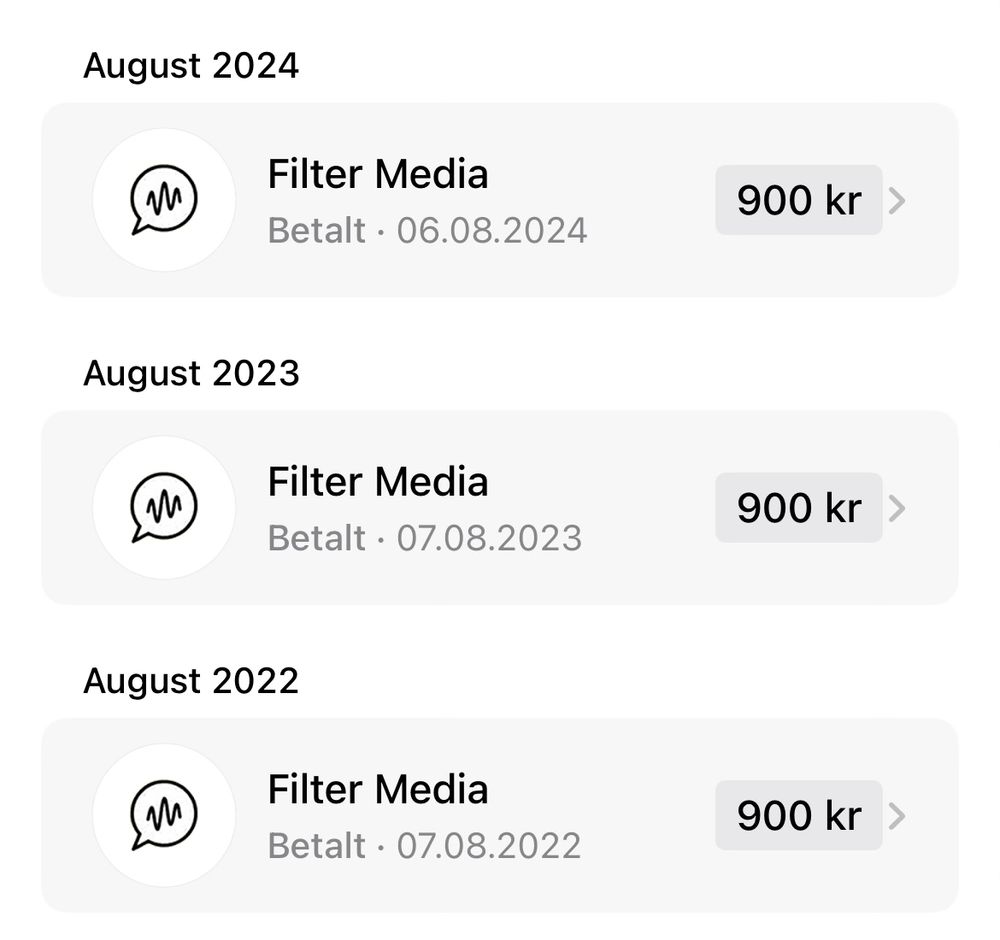Click the soundwave chat icon on the 2022 payment
Viewport: 1000px width, 940px height.
[x=164, y=816]
